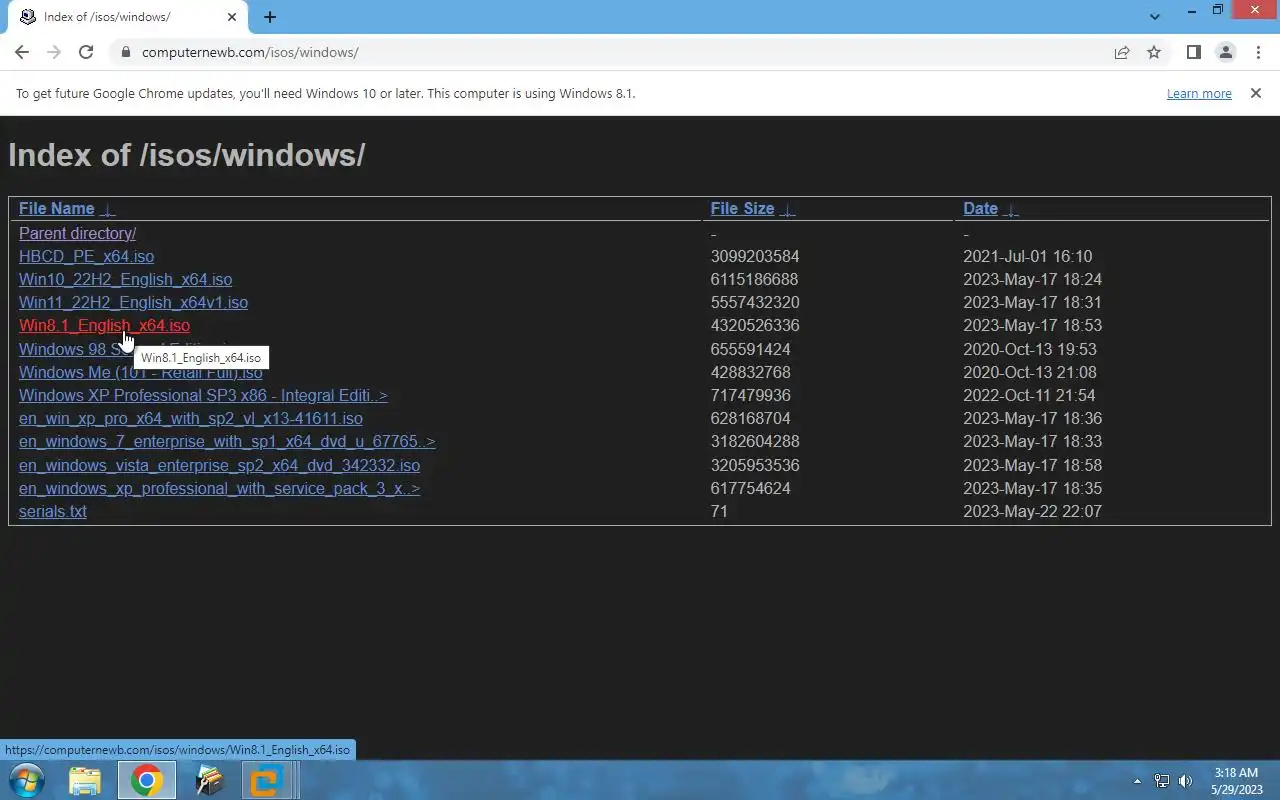This screenshot has height=800, width=1280.
Task: Open Windows XP Professional SP3 x86 Integral link
Action: click(x=203, y=395)
